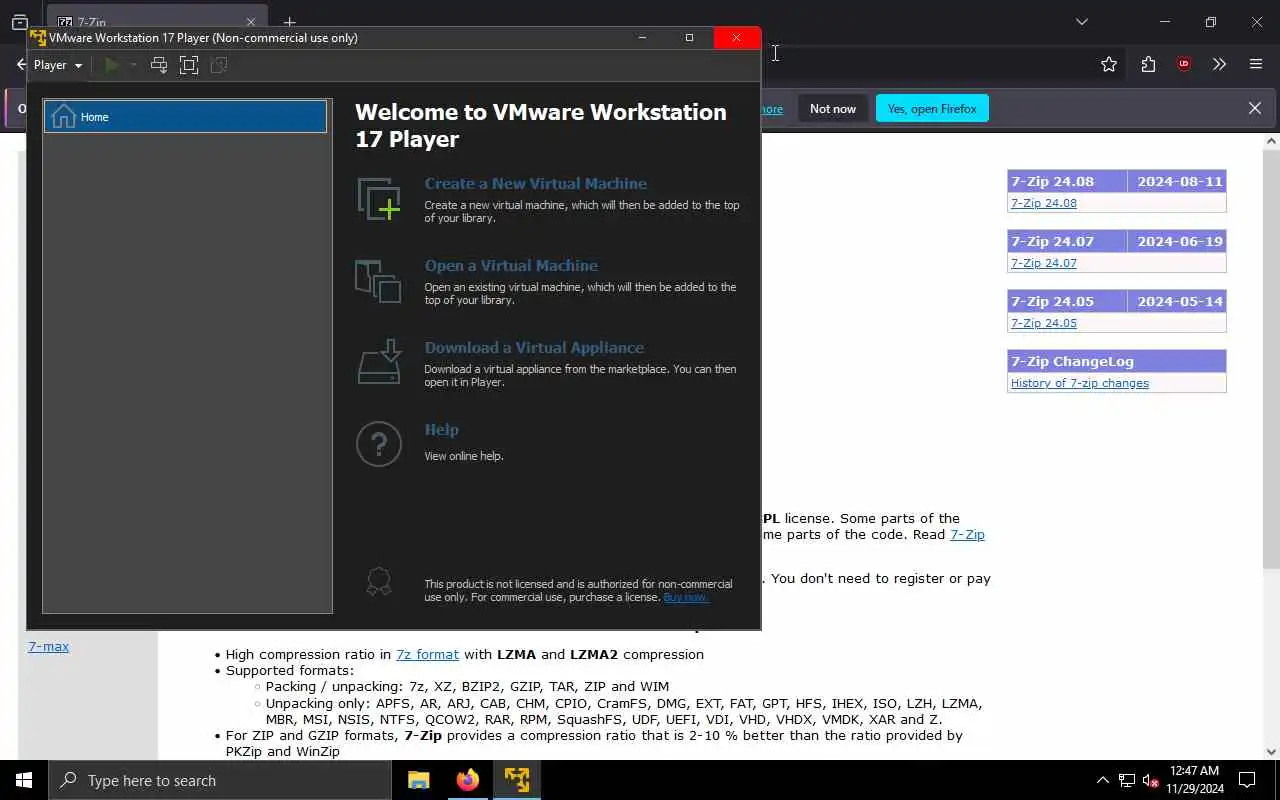This screenshot has width=1280, height=800.
Task: Go back with Firefox back arrow
Action: (20, 64)
